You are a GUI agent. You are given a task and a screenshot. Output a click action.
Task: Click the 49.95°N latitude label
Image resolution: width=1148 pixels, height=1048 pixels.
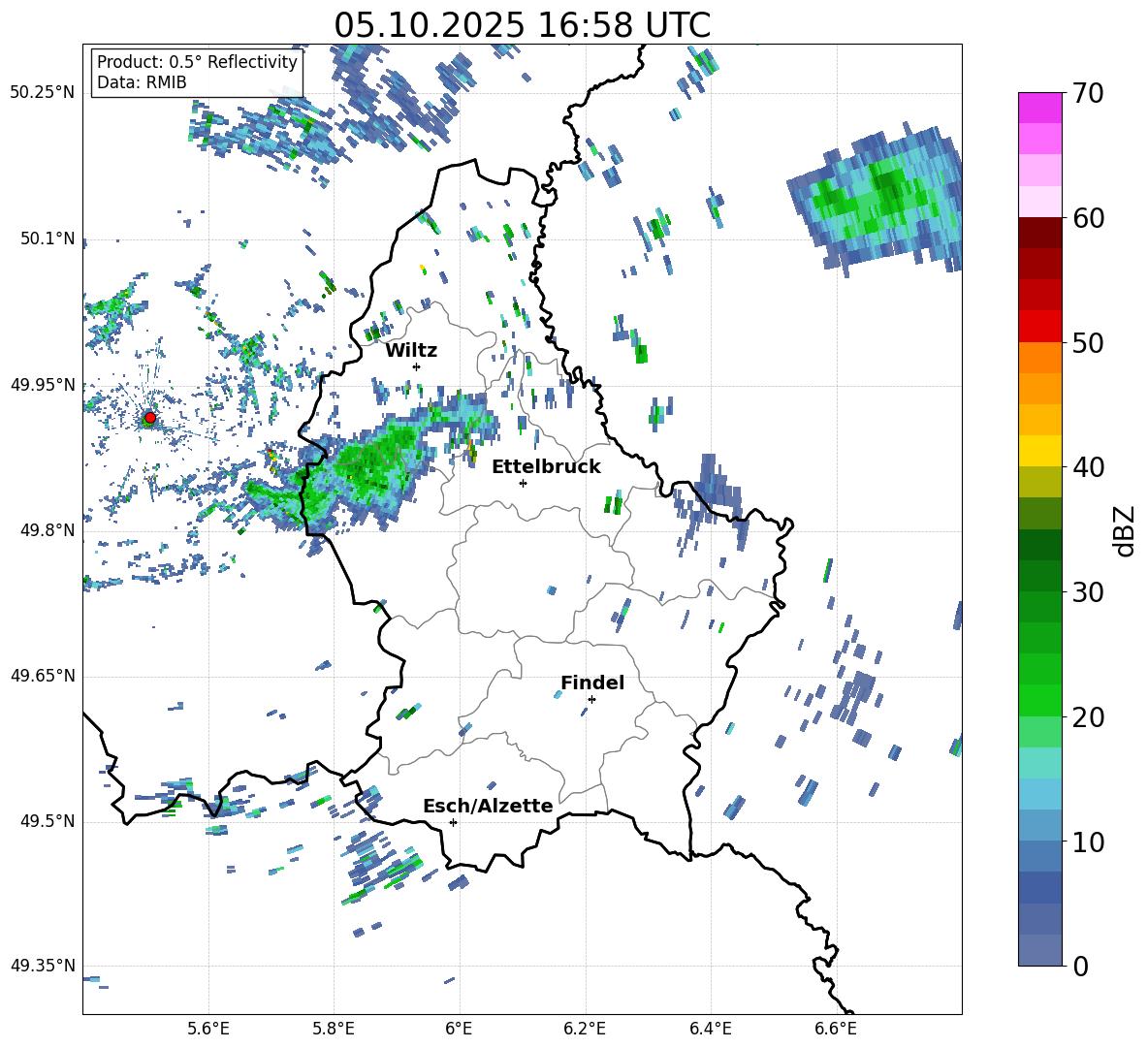tap(43, 385)
